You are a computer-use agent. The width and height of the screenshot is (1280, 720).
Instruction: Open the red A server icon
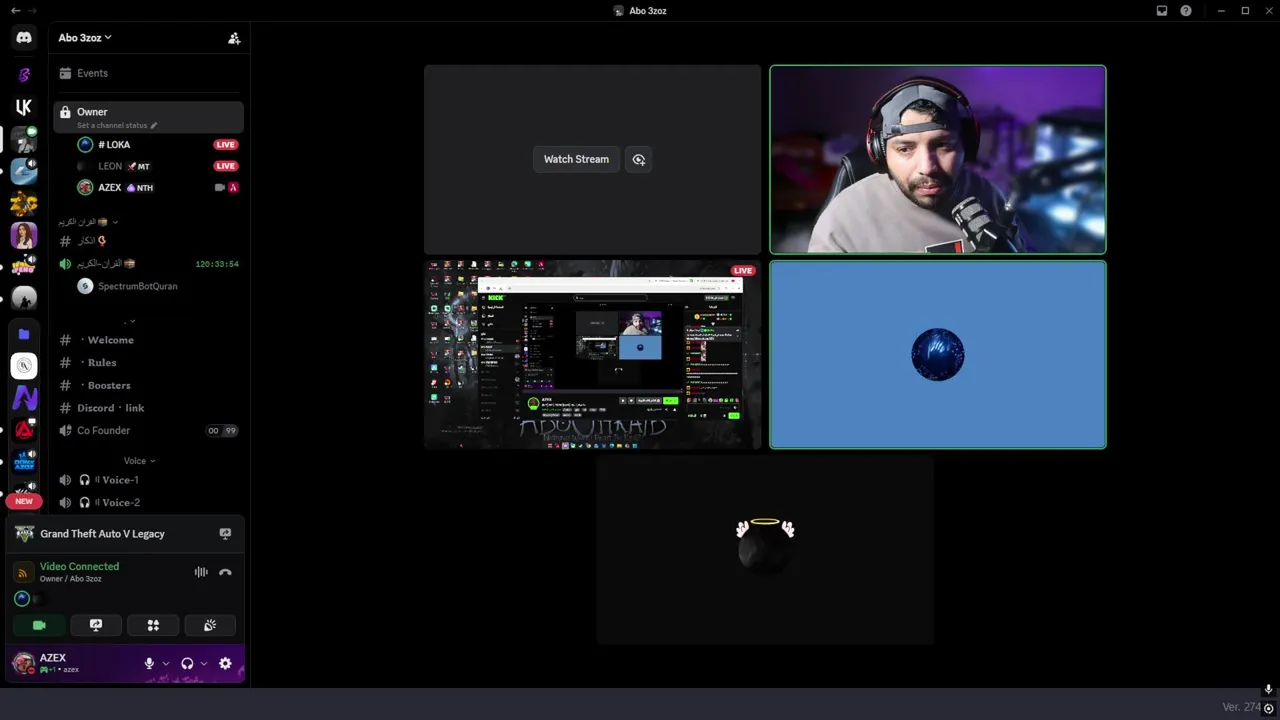24,430
